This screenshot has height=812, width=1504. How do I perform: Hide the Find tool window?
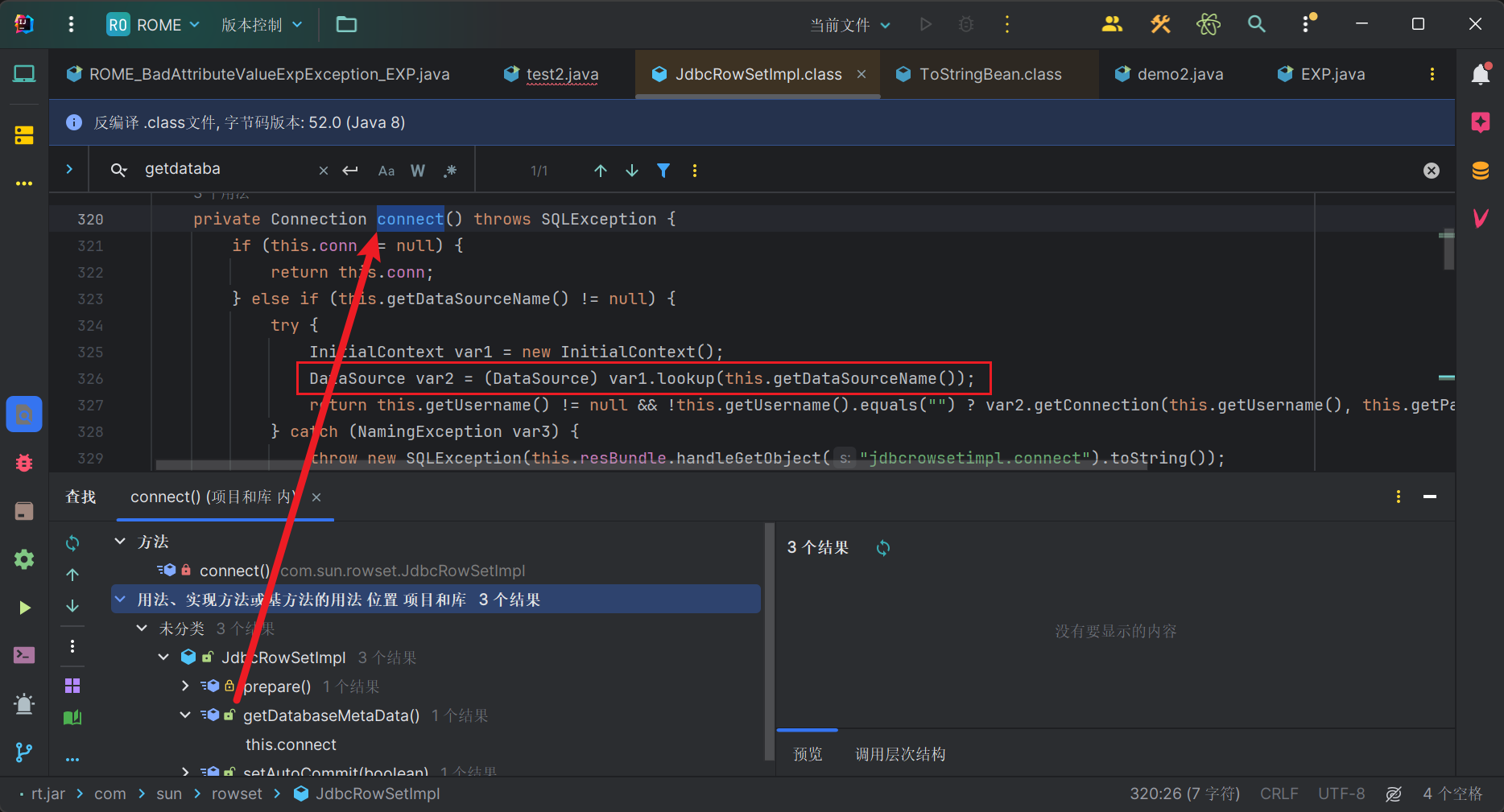tap(1430, 497)
